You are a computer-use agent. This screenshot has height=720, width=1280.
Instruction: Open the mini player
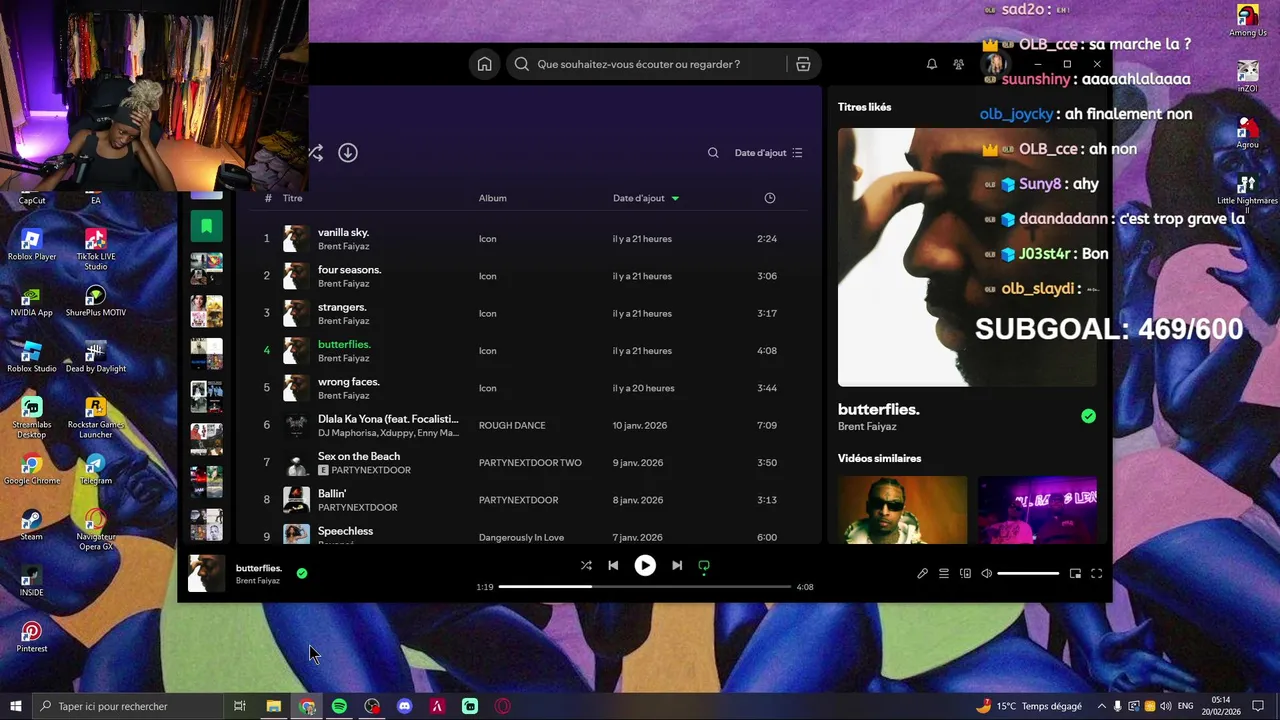[x=1075, y=573]
